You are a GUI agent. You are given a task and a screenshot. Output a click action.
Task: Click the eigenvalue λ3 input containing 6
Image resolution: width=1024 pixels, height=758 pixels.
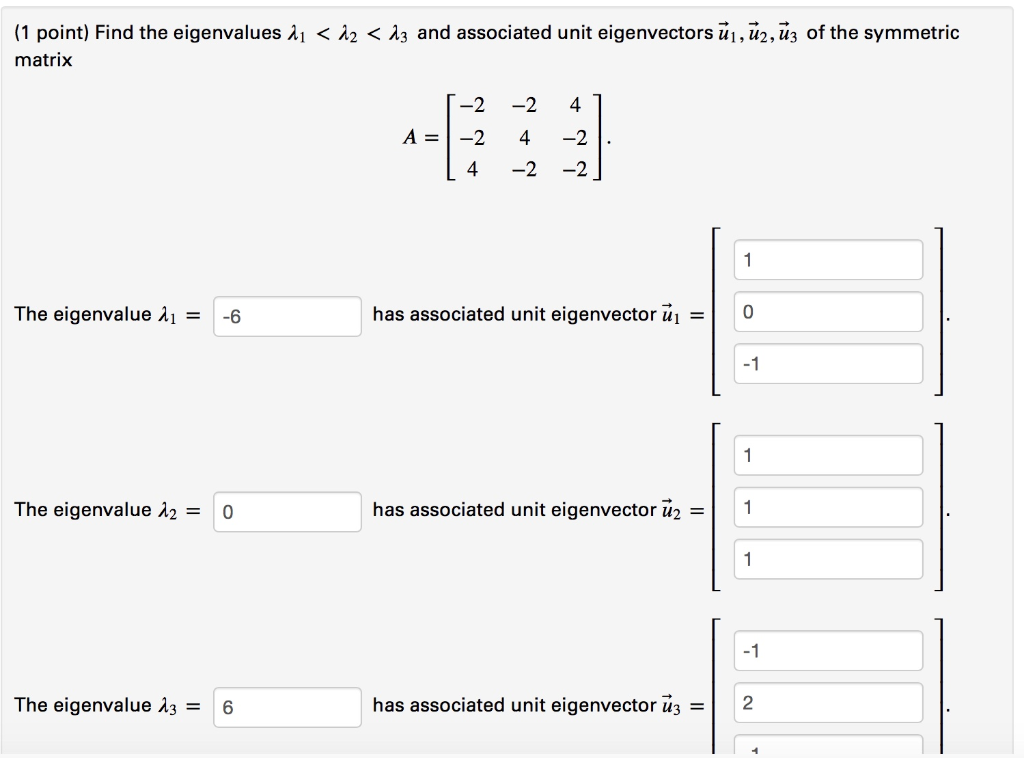click(x=287, y=707)
